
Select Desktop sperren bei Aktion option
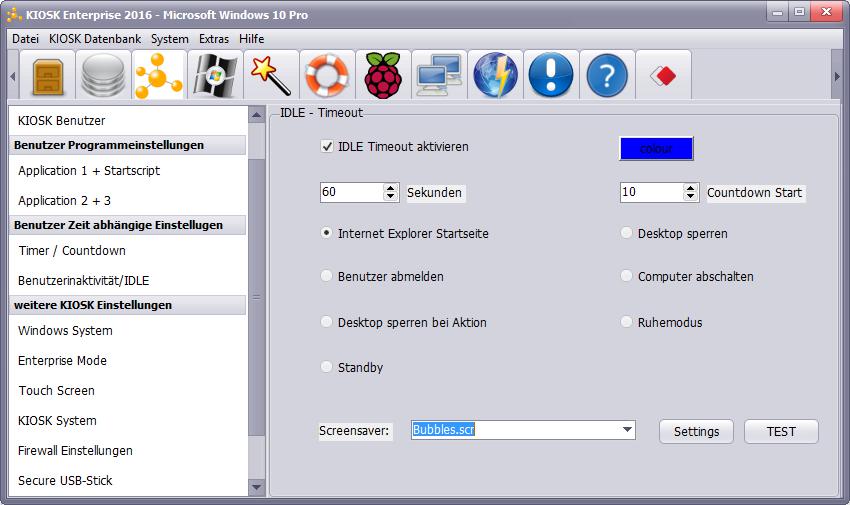click(326, 322)
